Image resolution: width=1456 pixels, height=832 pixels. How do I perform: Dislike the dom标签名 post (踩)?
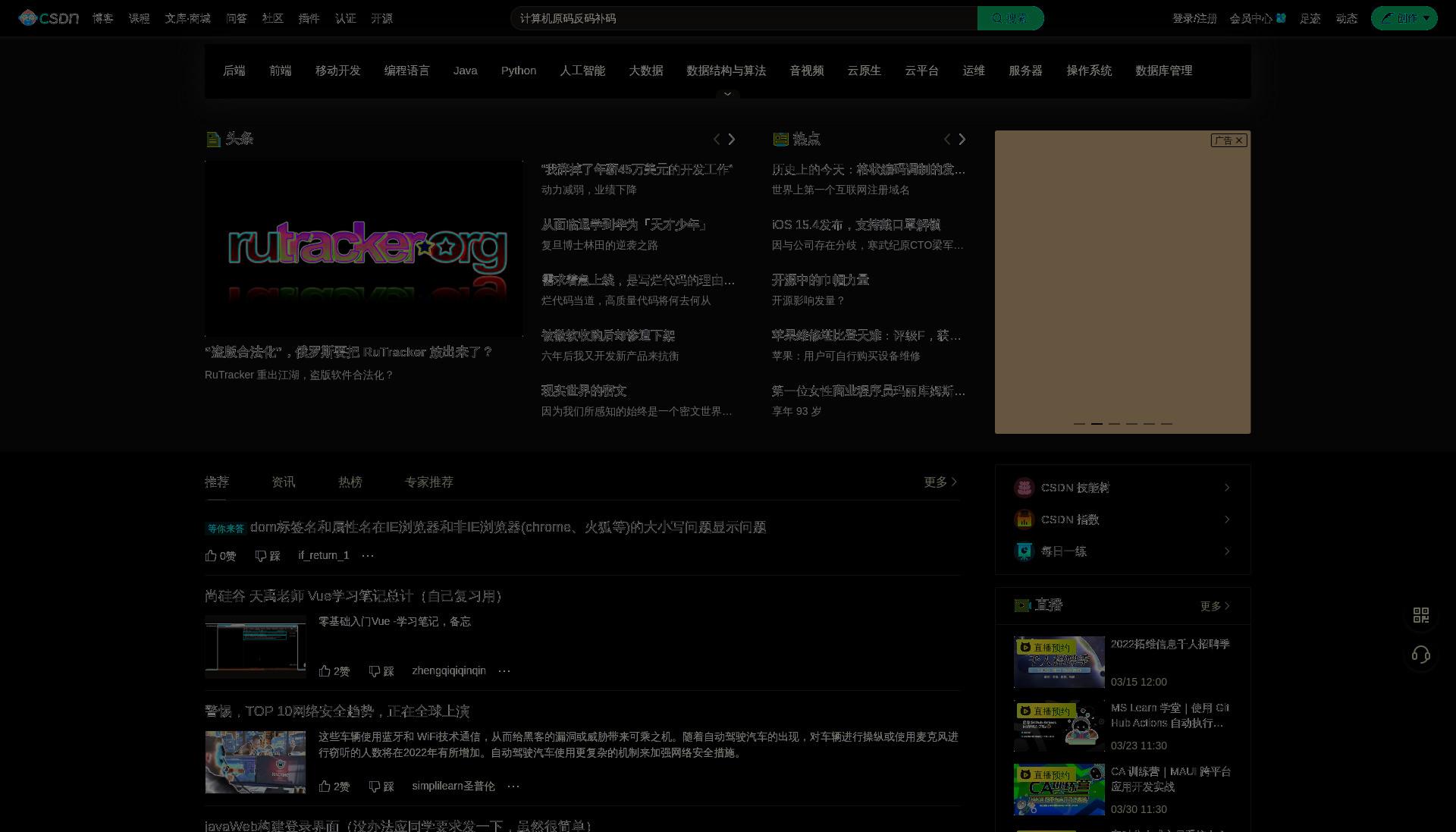[268, 556]
